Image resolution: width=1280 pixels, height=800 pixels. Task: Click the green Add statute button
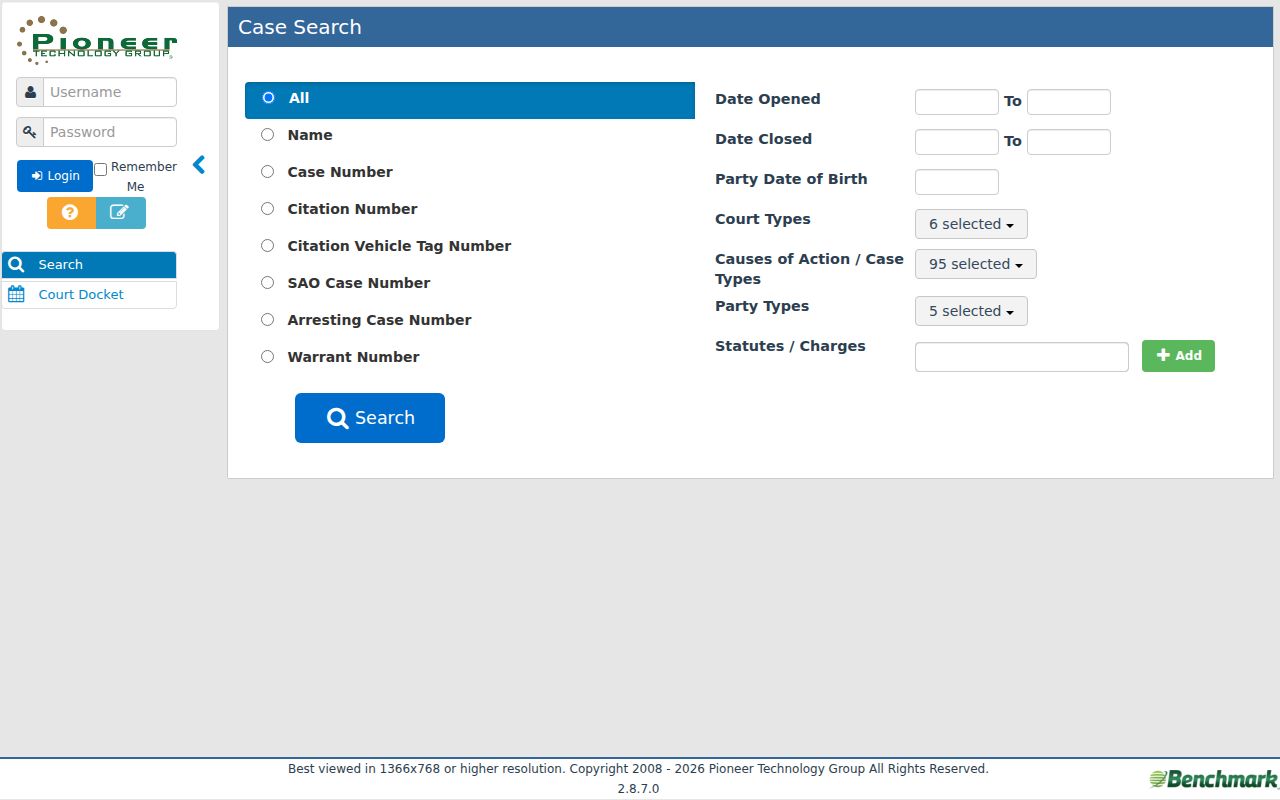pos(1178,356)
